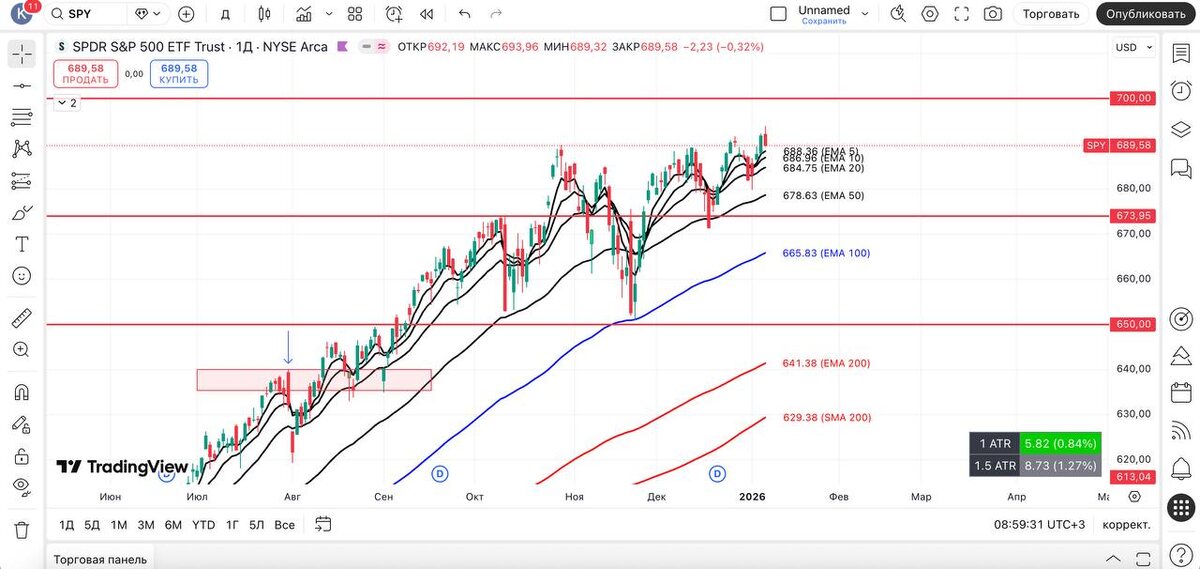
Task: Start bar replay mode
Action: (x=427, y=14)
